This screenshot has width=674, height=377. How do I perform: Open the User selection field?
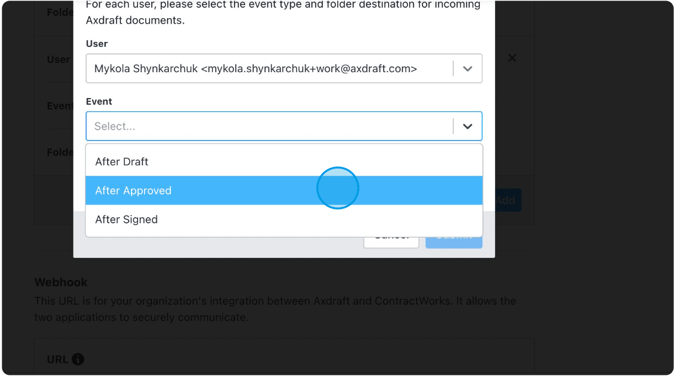point(284,68)
